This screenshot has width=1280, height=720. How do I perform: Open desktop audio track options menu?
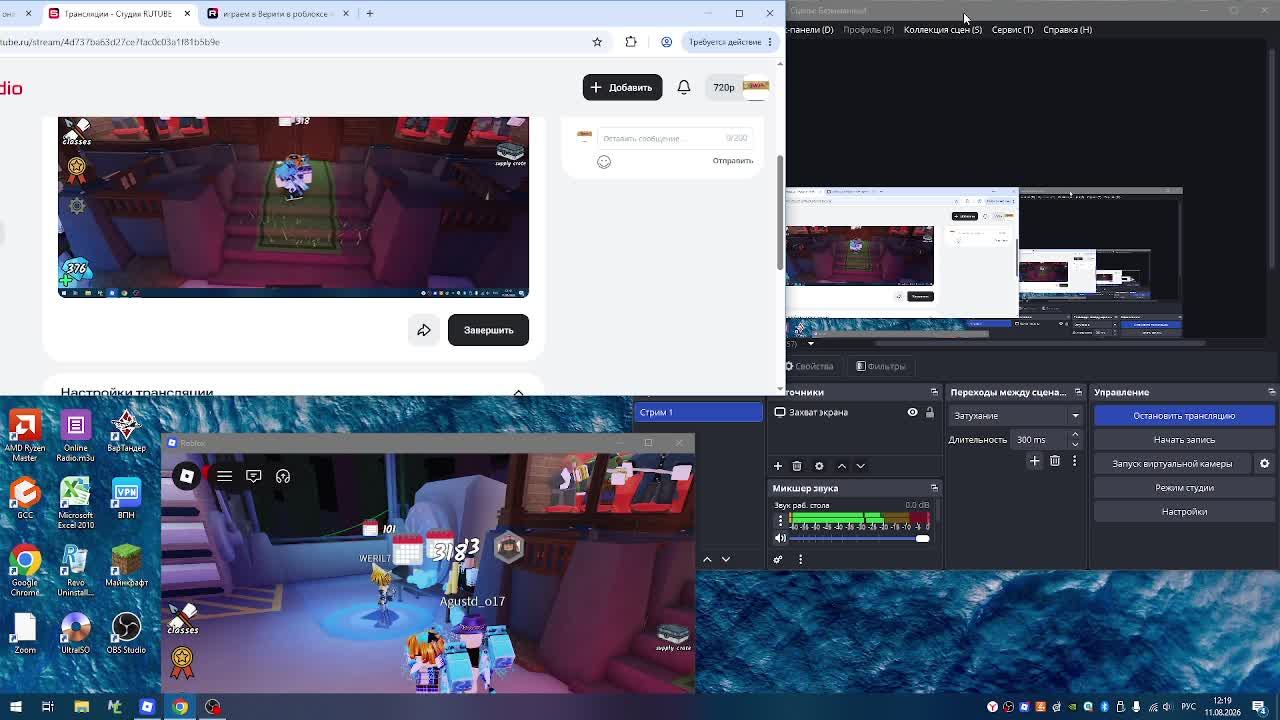(780, 521)
